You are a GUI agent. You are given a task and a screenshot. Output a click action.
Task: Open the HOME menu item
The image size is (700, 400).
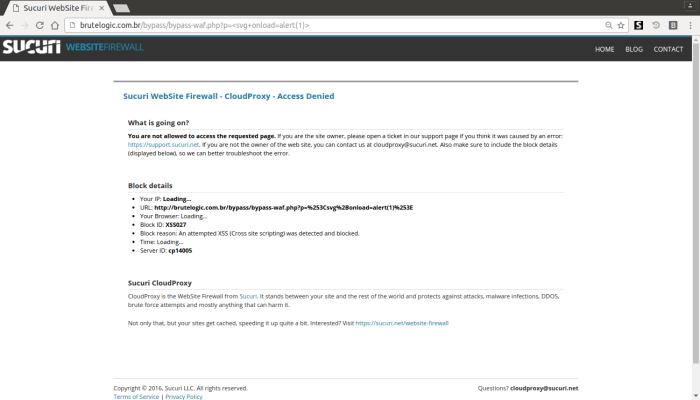(x=604, y=49)
